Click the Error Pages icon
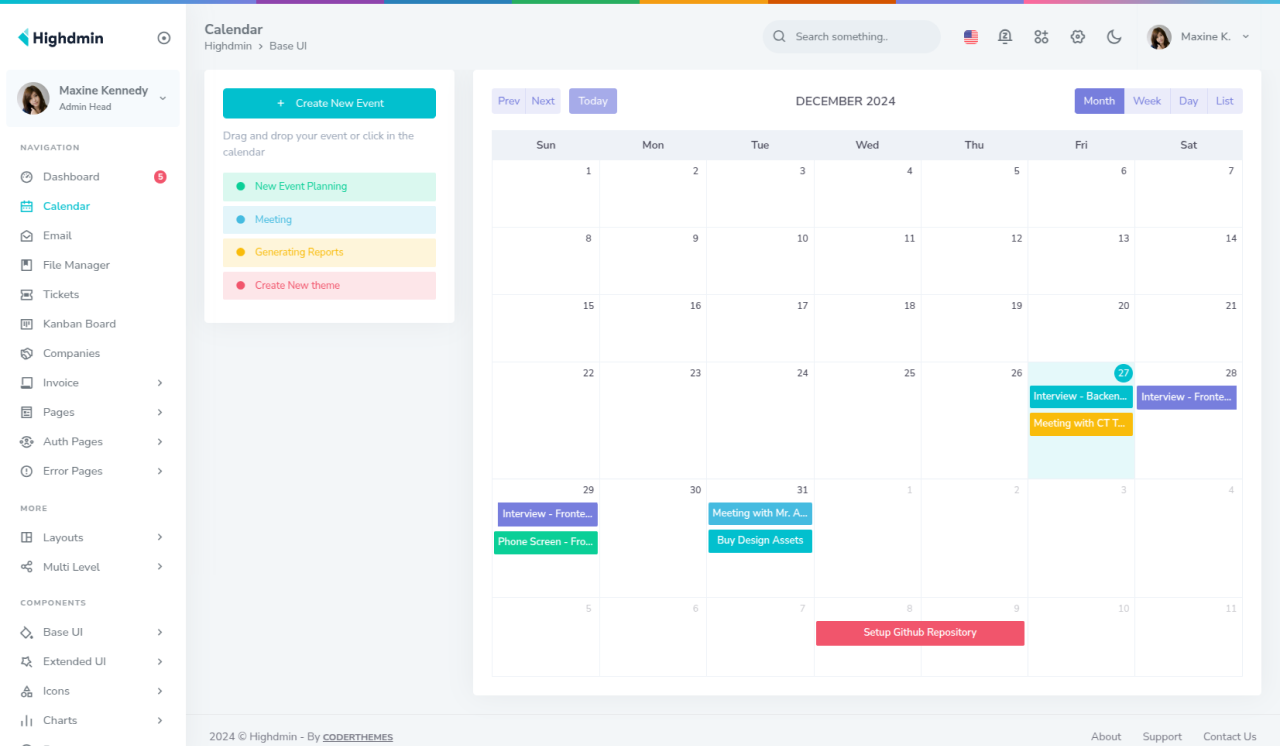Screen dimensions: 1280x746 click(26, 471)
